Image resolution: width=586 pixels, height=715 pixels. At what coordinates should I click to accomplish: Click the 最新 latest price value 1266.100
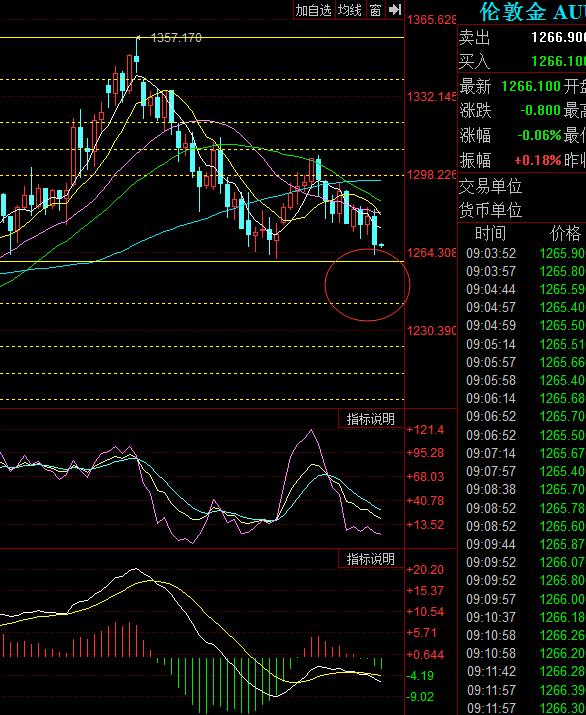pyautogui.click(x=531, y=86)
